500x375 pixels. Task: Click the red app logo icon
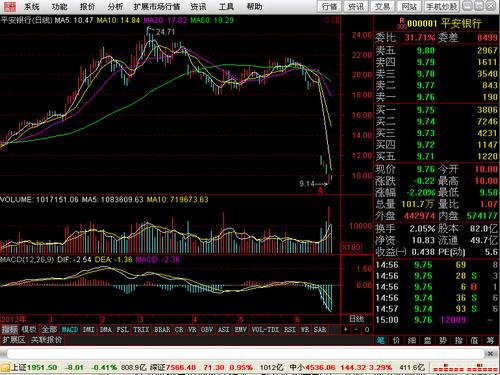[x=10, y=7]
